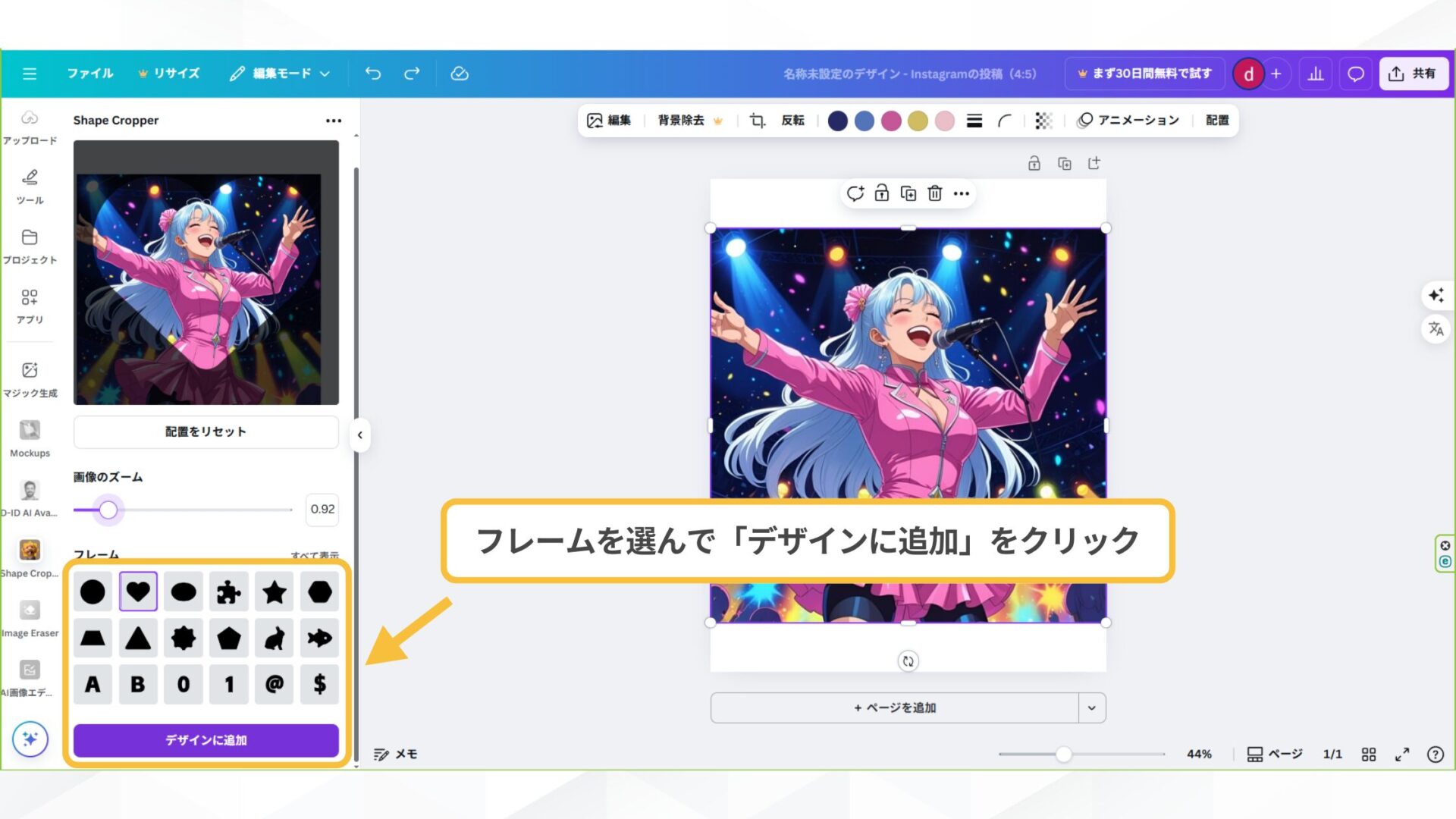Select the マジック生成 icon in sidebar
The width and height of the screenshot is (1456, 819).
tap(30, 375)
